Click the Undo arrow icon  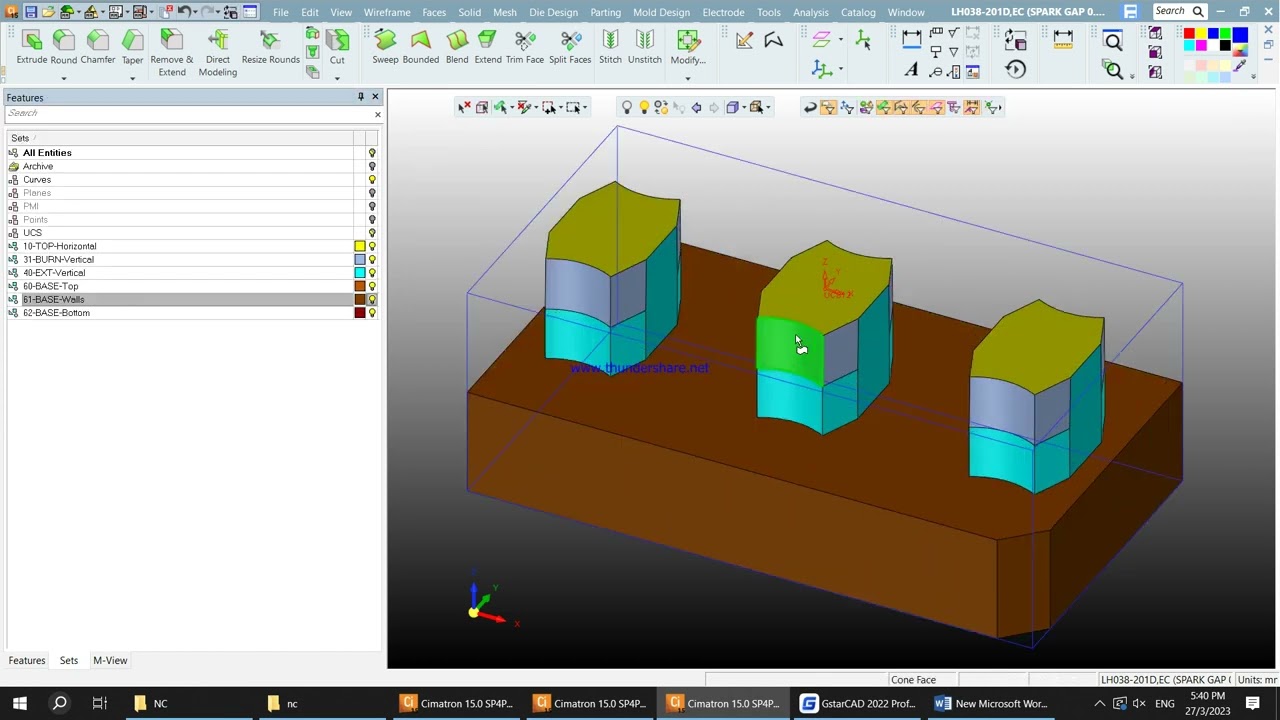pyautogui.click(x=184, y=12)
